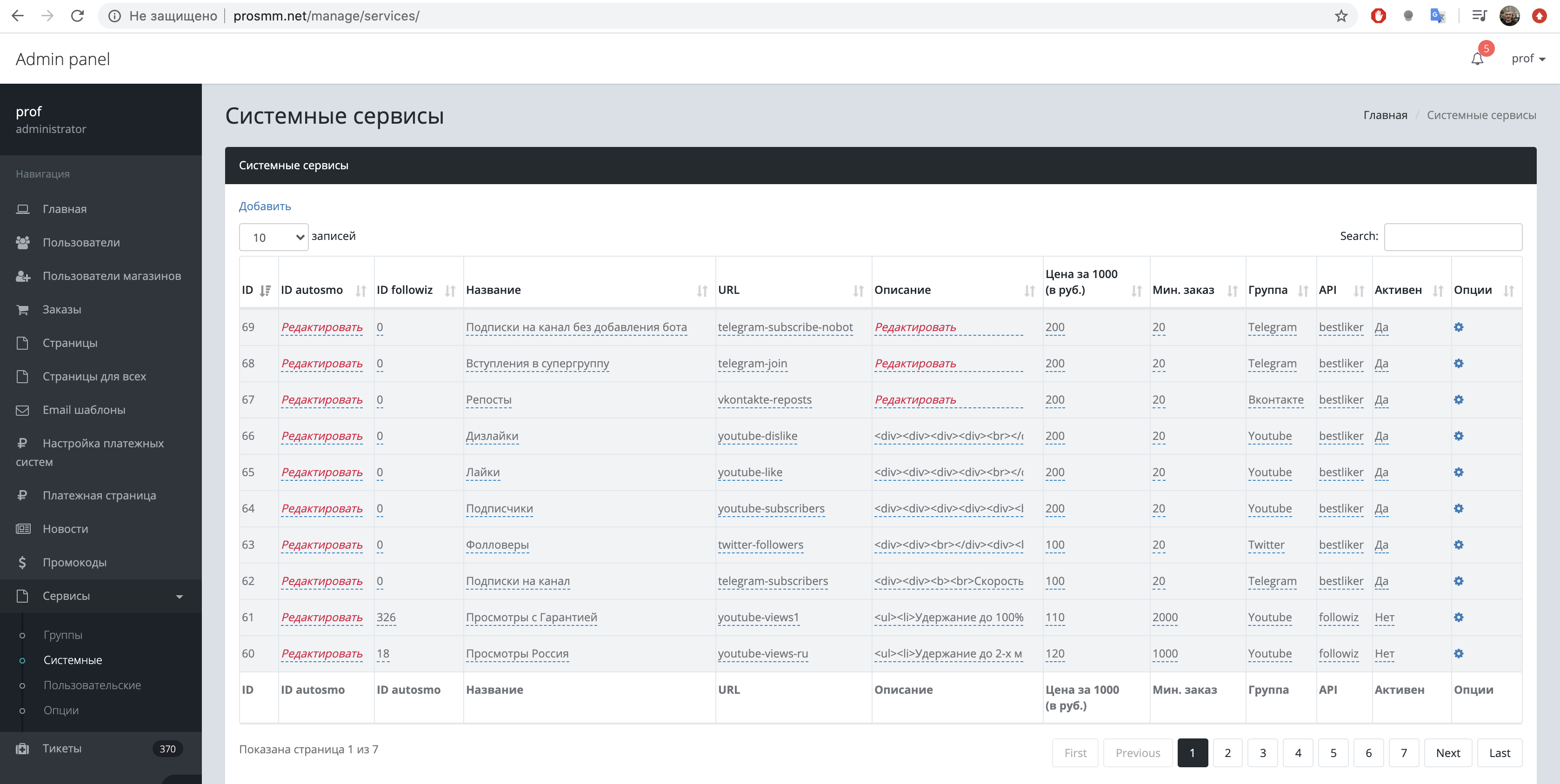Open options gear for service 69
1560x784 pixels.
(x=1458, y=327)
